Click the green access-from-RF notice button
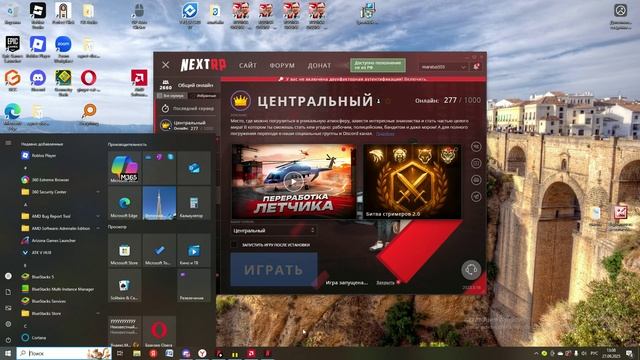640x360 pixels. click(x=378, y=65)
